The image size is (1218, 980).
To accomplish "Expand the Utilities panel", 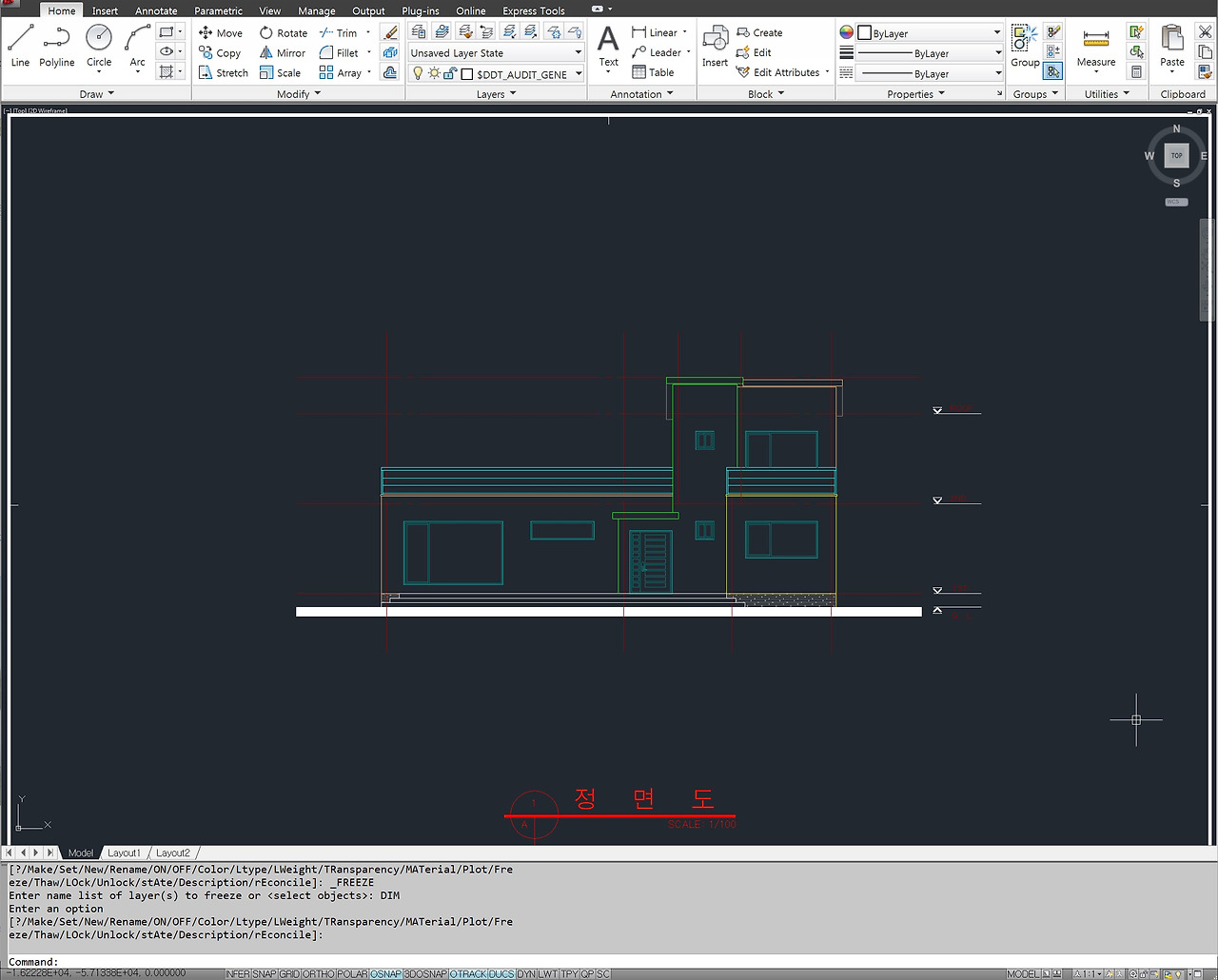I will [1107, 94].
